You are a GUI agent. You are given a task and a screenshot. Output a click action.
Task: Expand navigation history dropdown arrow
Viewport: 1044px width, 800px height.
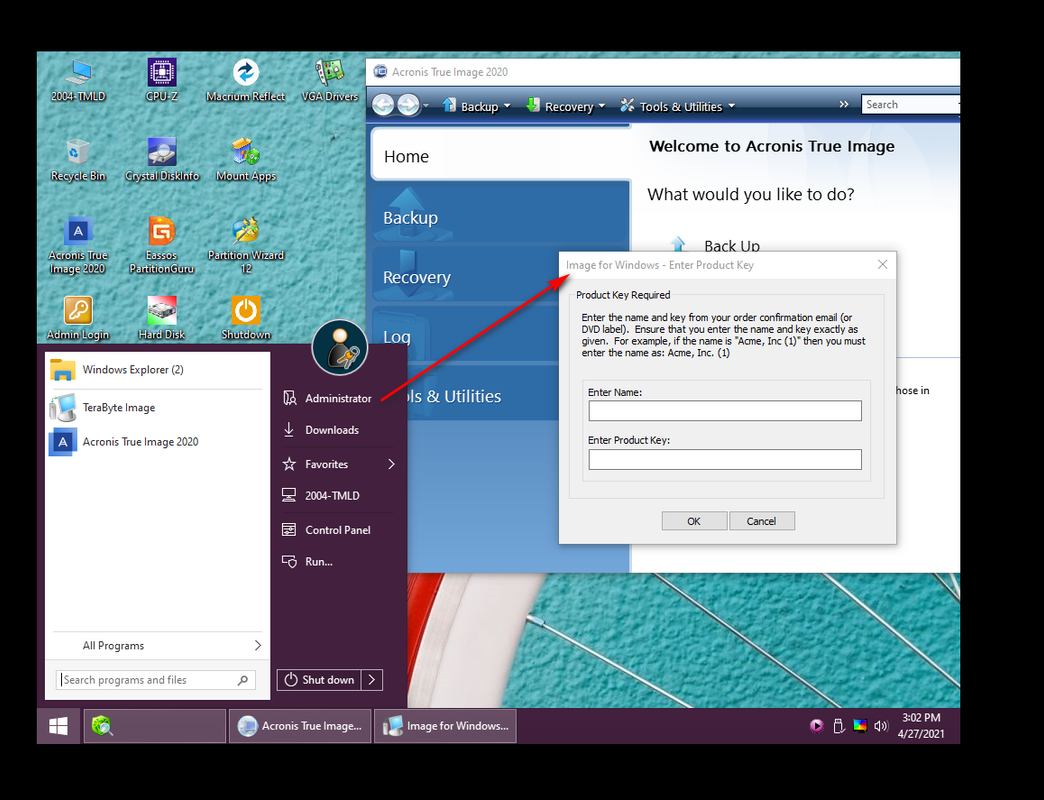pyautogui.click(x=426, y=106)
